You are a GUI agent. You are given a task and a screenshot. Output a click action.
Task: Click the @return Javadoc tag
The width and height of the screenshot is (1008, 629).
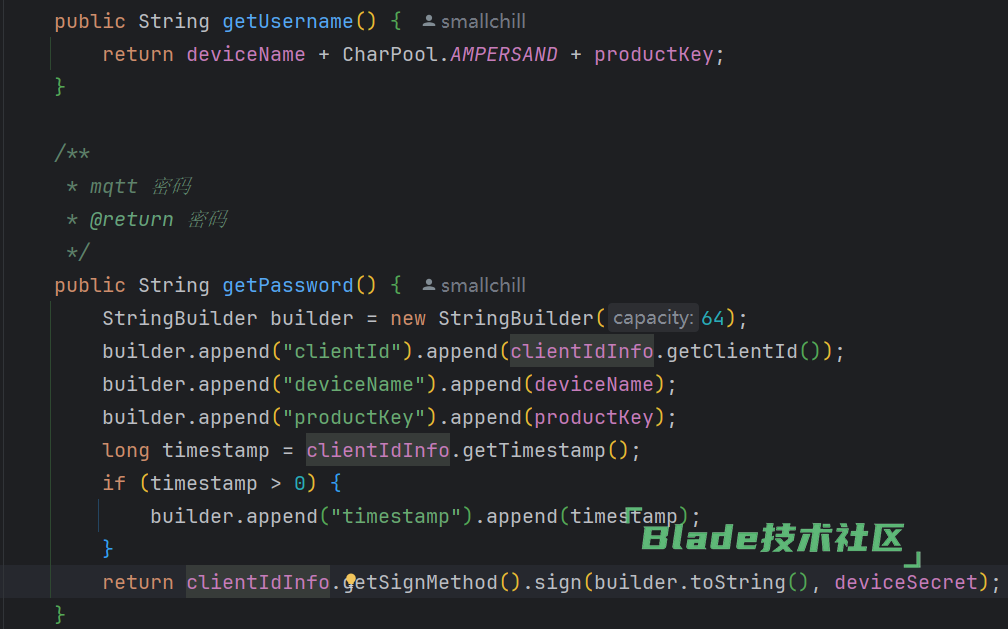[131, 219]
